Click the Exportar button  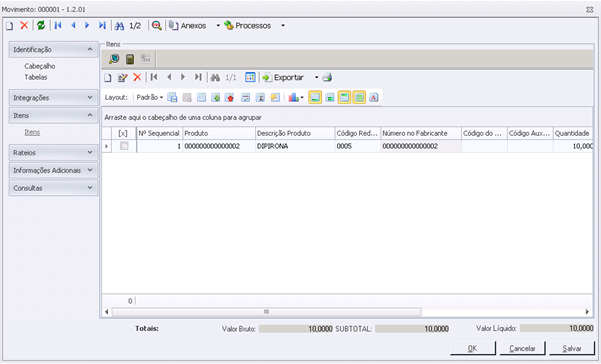click(x=283, y=78)
